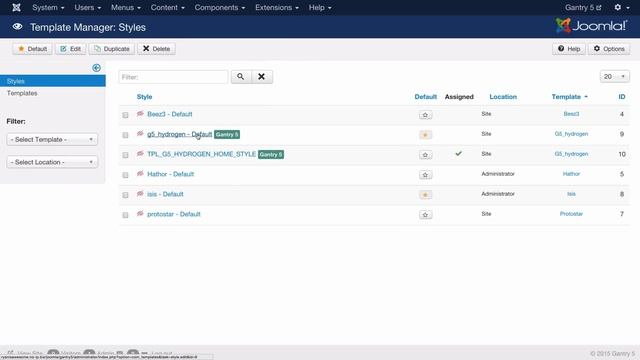
Task: Click the Edit toolbar button
Action: click(71, 49)
